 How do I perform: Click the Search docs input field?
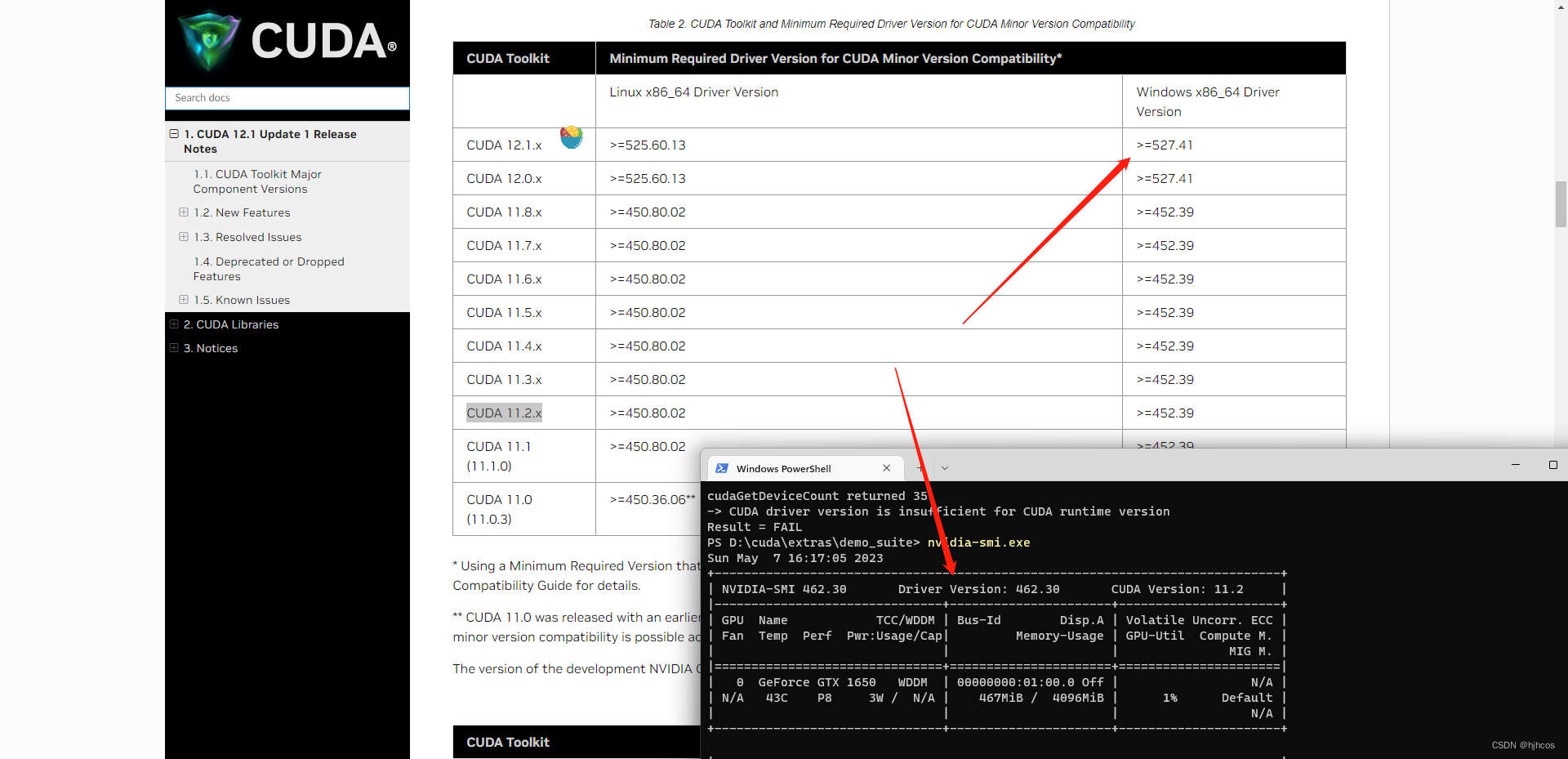pos(287,98)
